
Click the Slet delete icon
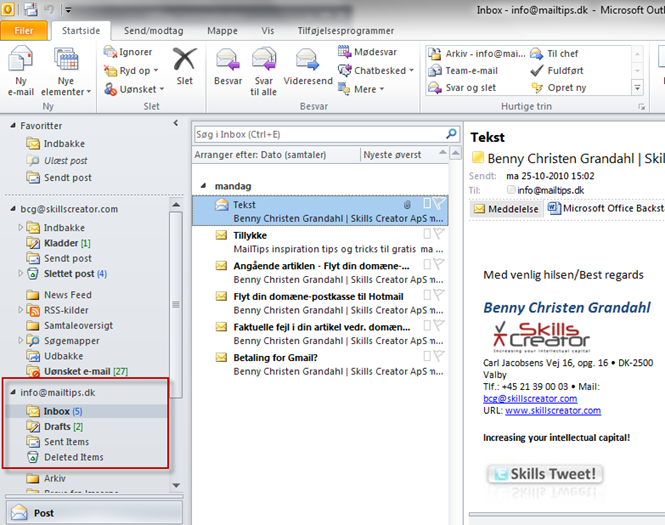point(184,65)
